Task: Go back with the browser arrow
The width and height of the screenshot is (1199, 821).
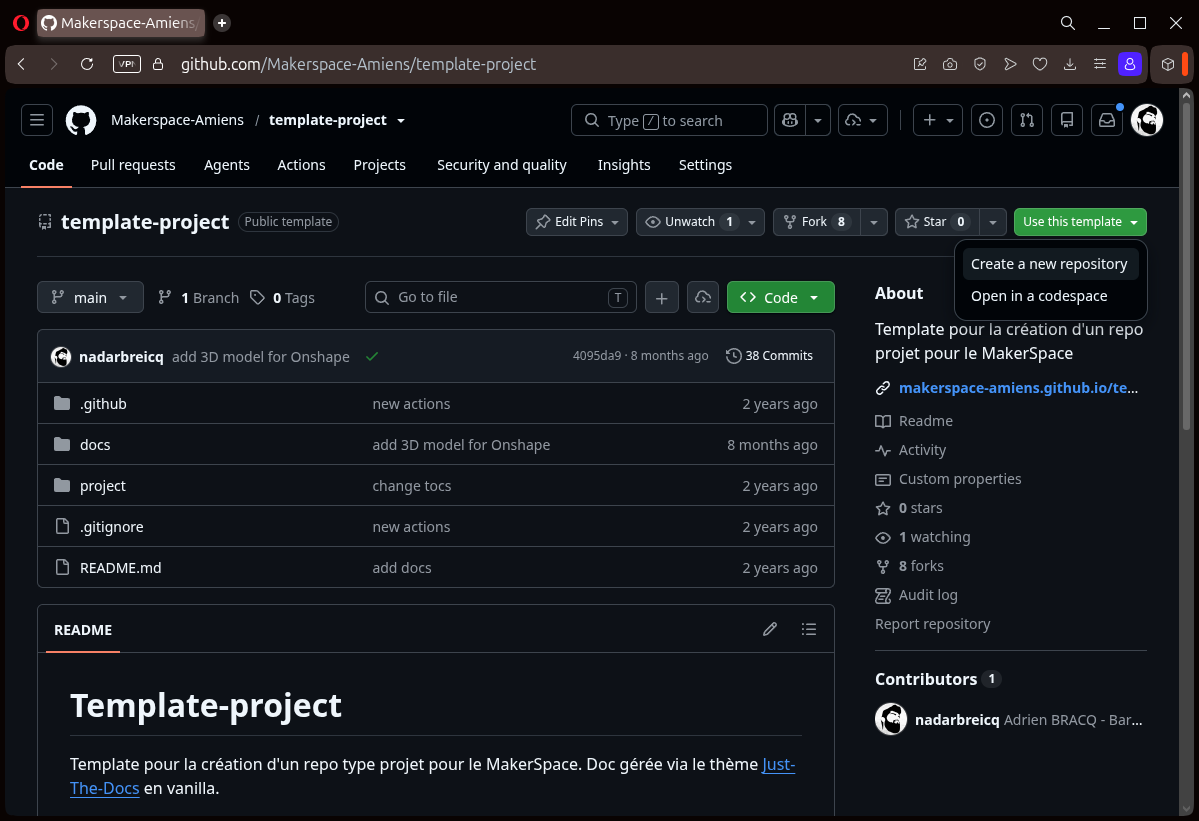Action: click(21, 64)
